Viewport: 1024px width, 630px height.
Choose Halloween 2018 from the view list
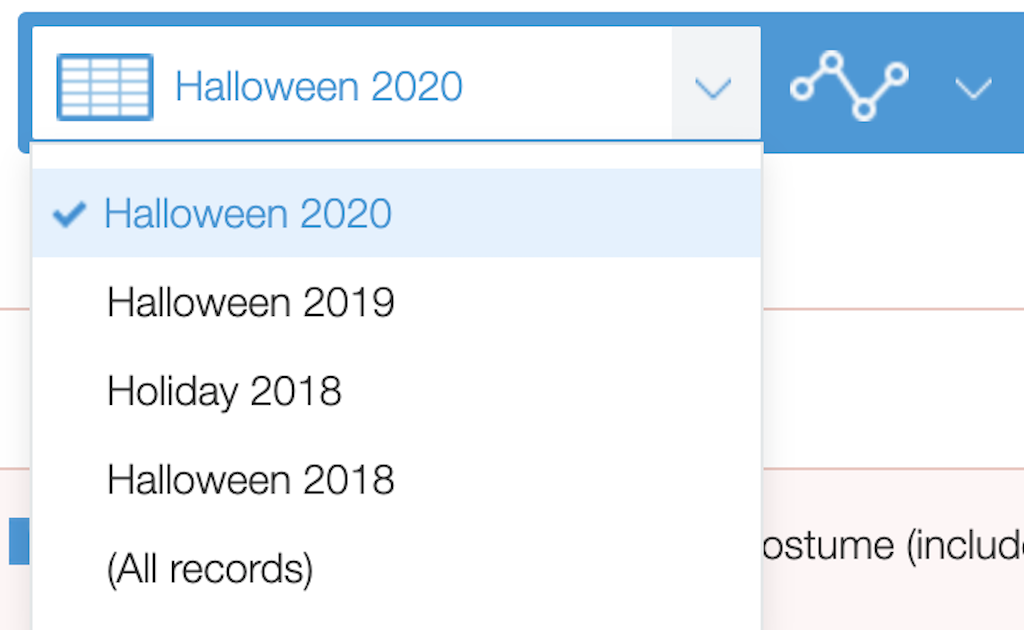click(250, 480)
